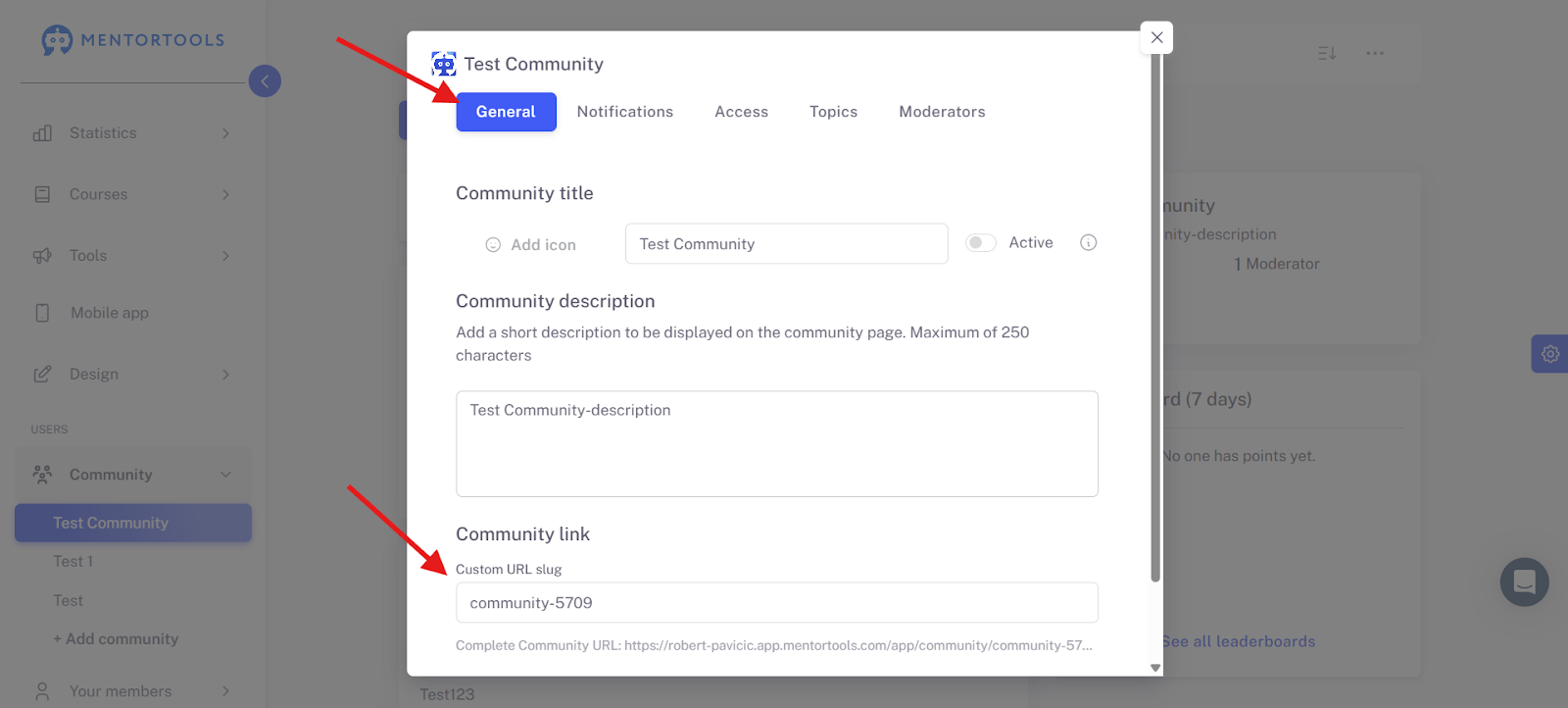This screenshot has height=708, width=1568.
Task: Open the chat support bubble
Action: [1524, 582]
